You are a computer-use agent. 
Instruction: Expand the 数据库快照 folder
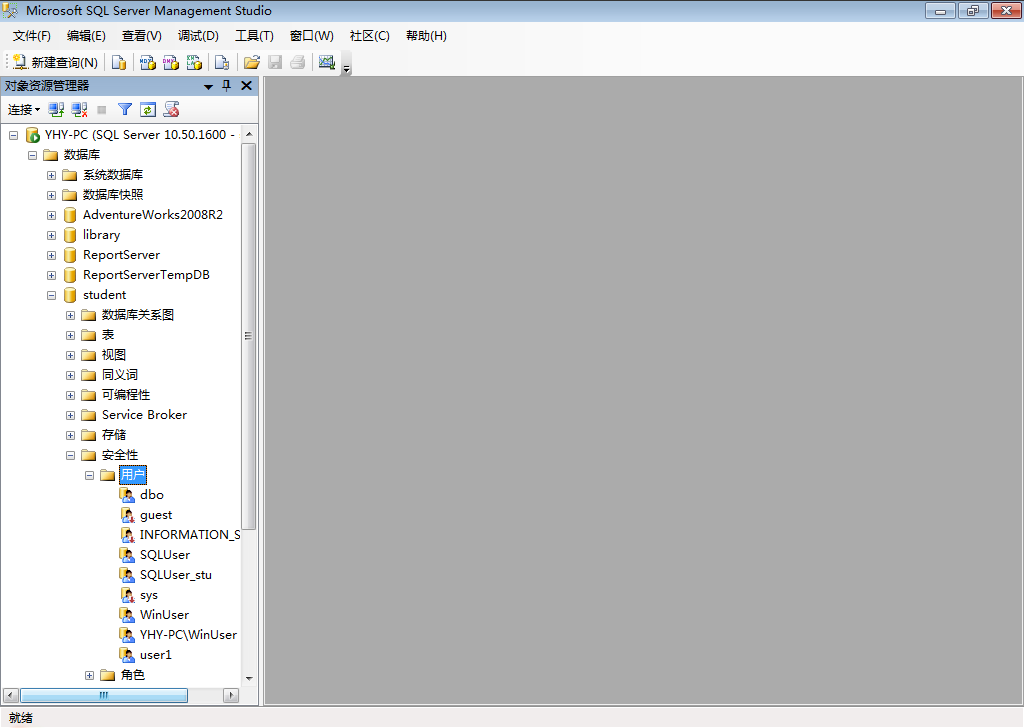click(51, 195)
